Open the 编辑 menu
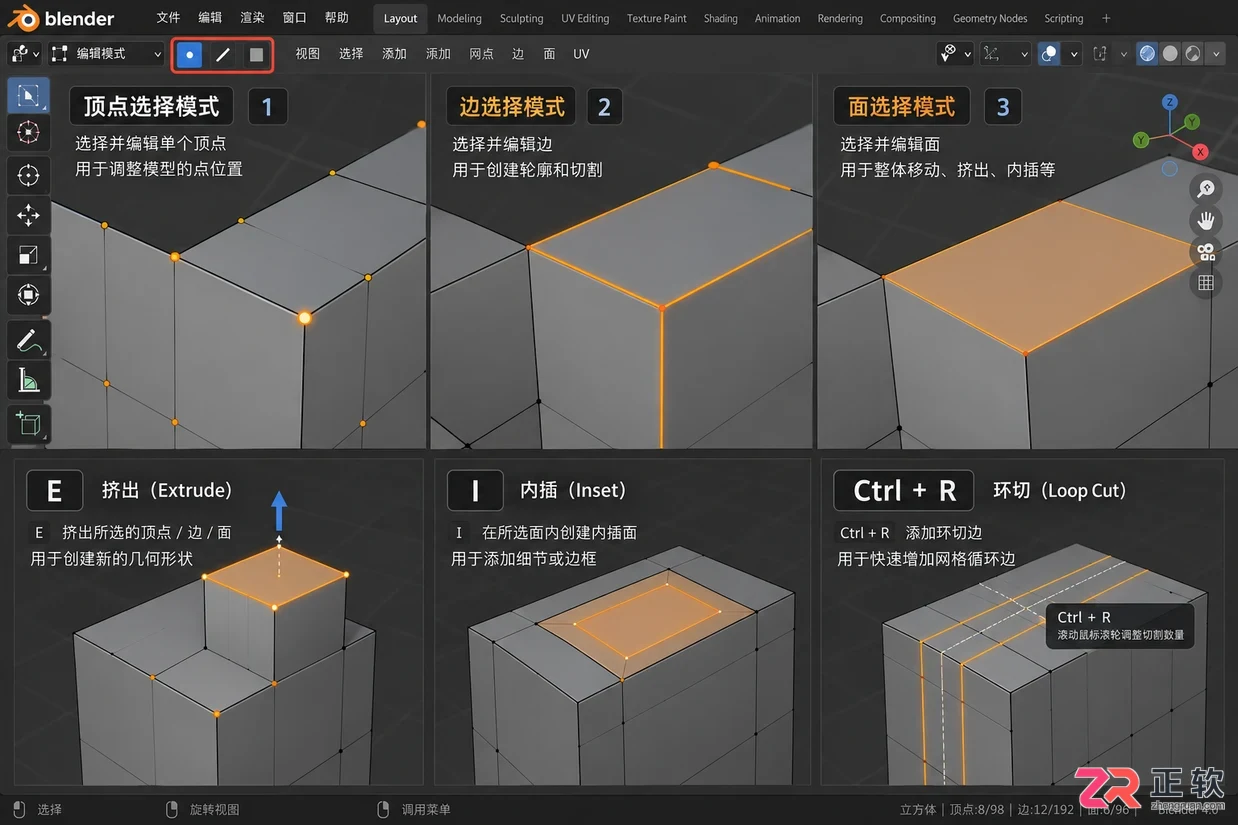The width and height of the screenshot is (1238, 825). coord(210,18)
